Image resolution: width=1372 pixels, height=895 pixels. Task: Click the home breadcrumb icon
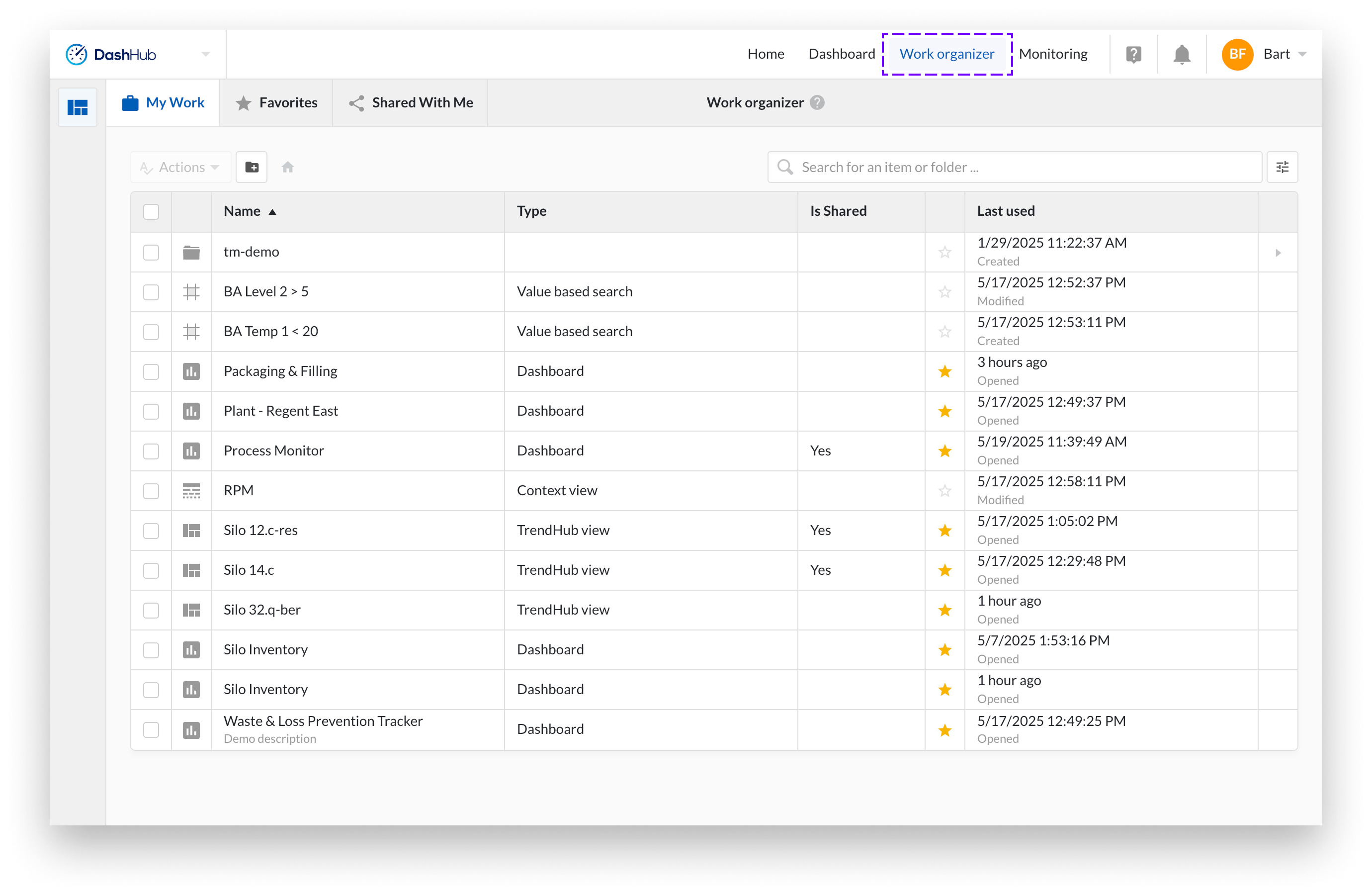click(288, 167)
